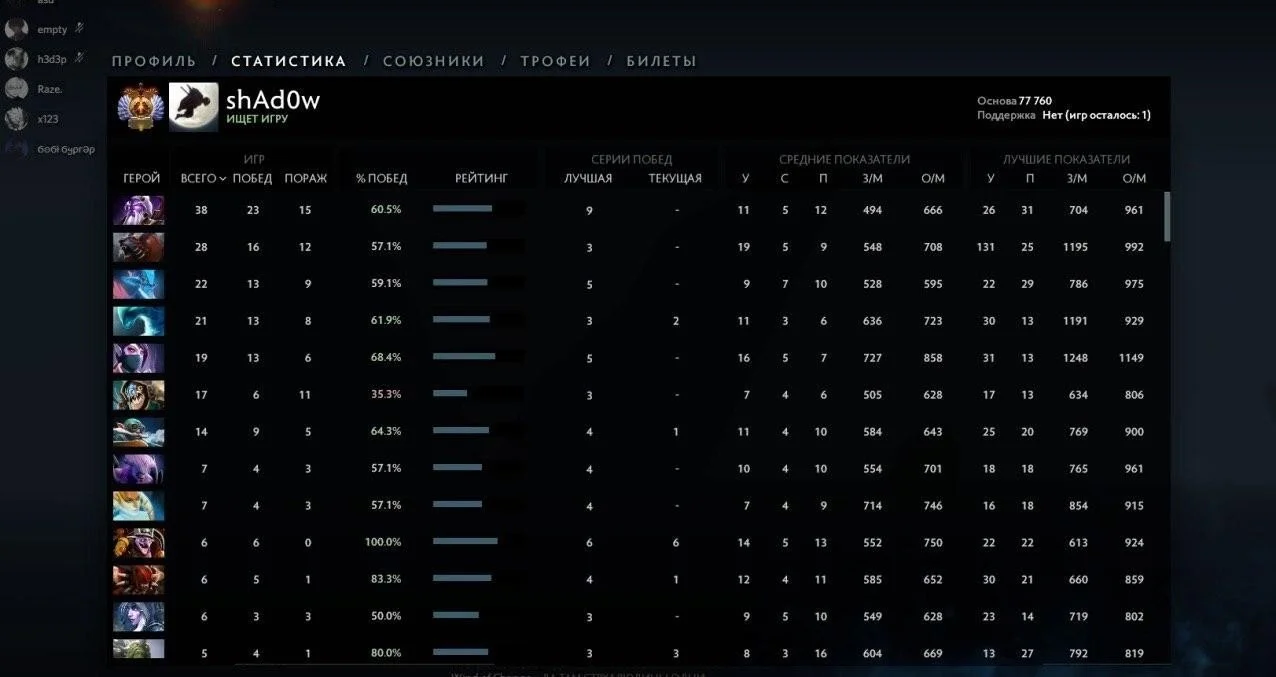Select hero portrait with 80.0% win rate
This screenshot has width=1276, height=677.
(x=138, y=649)
